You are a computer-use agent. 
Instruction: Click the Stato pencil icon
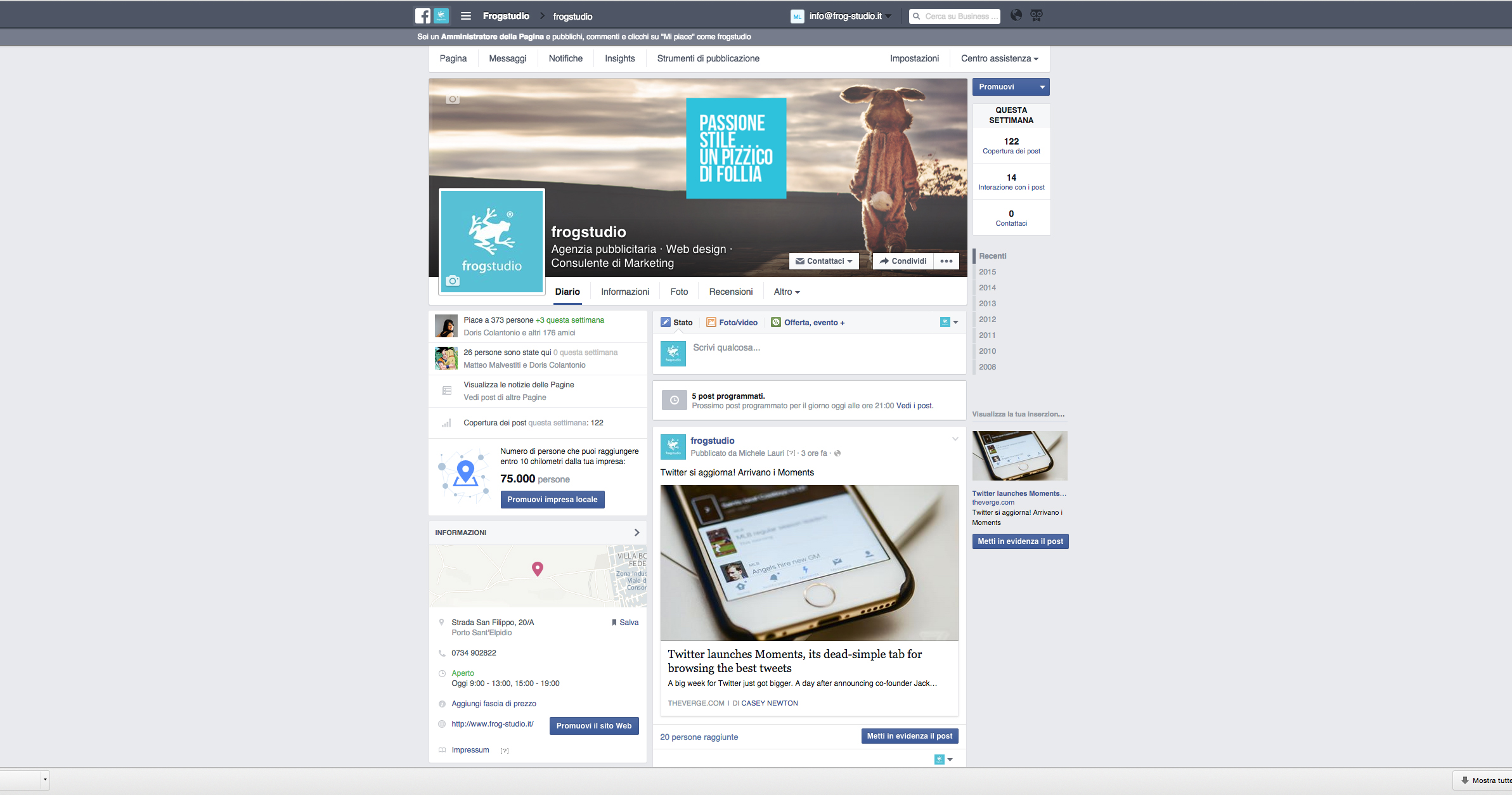pyautogui.click(x=666, y=322)
